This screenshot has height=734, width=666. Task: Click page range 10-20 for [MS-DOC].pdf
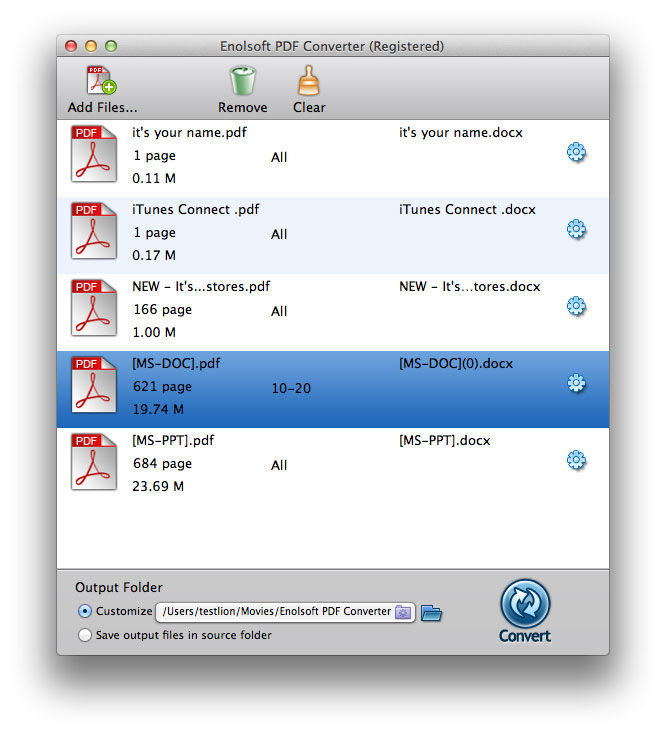click(x=291, y=388)
